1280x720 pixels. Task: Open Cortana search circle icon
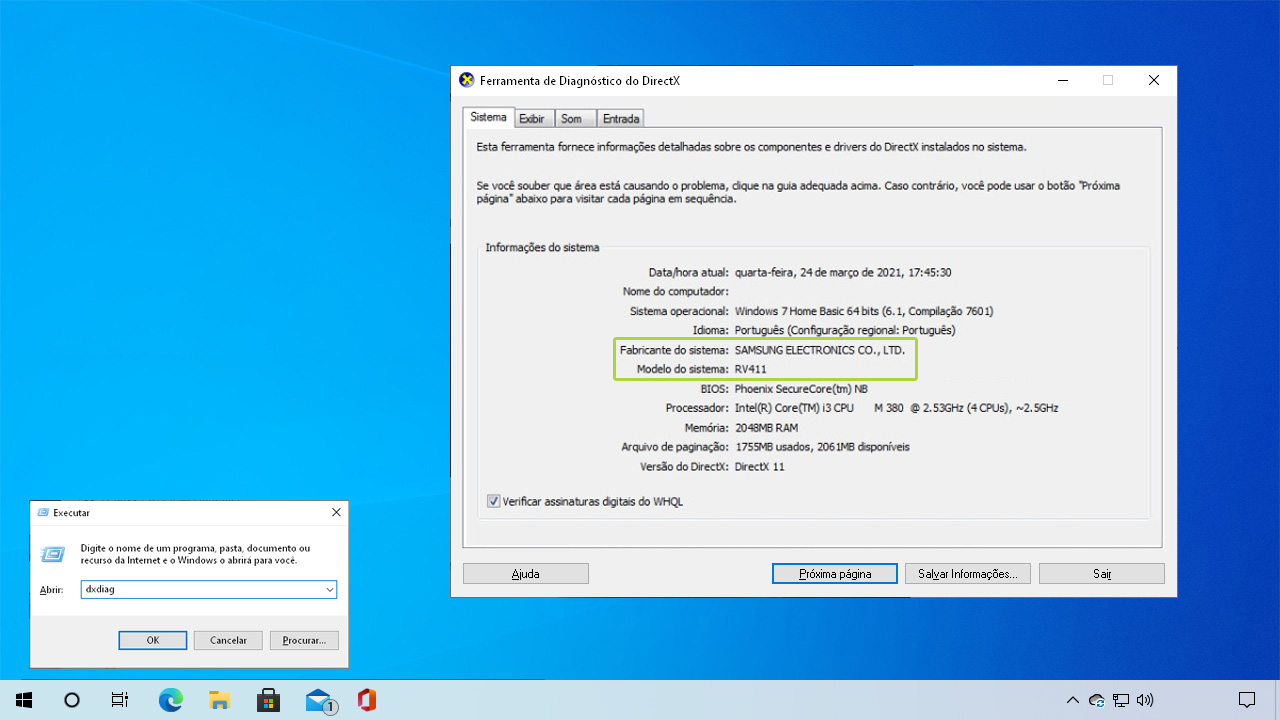click(x=72, y=700)
